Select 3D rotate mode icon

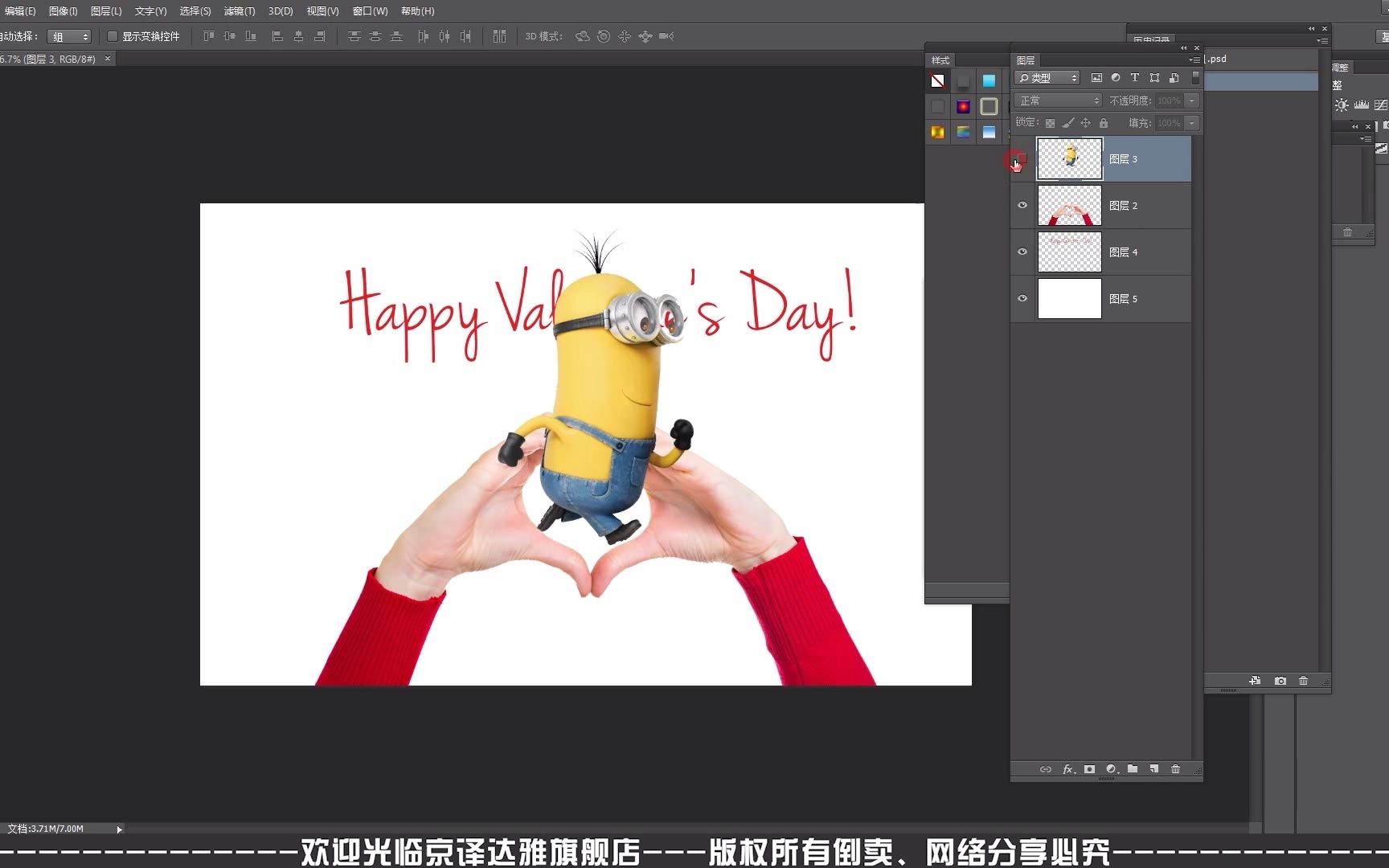point(583,36)
